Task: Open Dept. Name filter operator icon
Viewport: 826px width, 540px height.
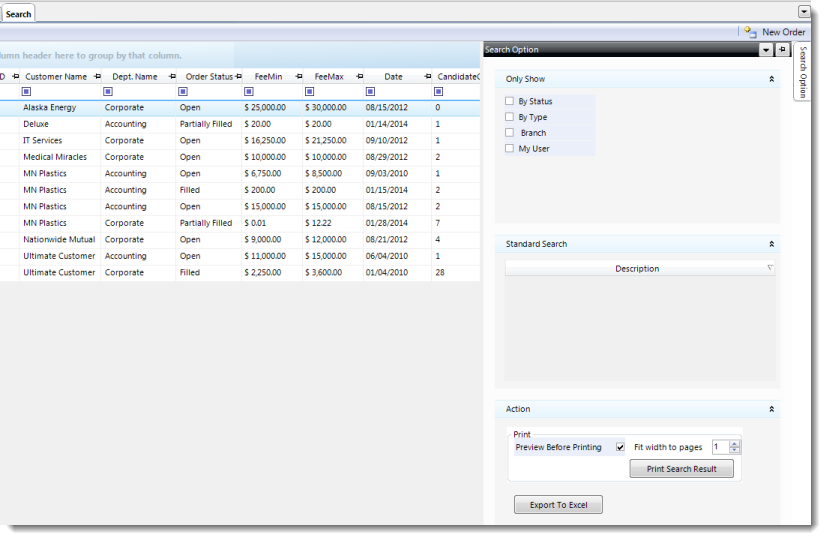Action: click(x=108, y=92)
